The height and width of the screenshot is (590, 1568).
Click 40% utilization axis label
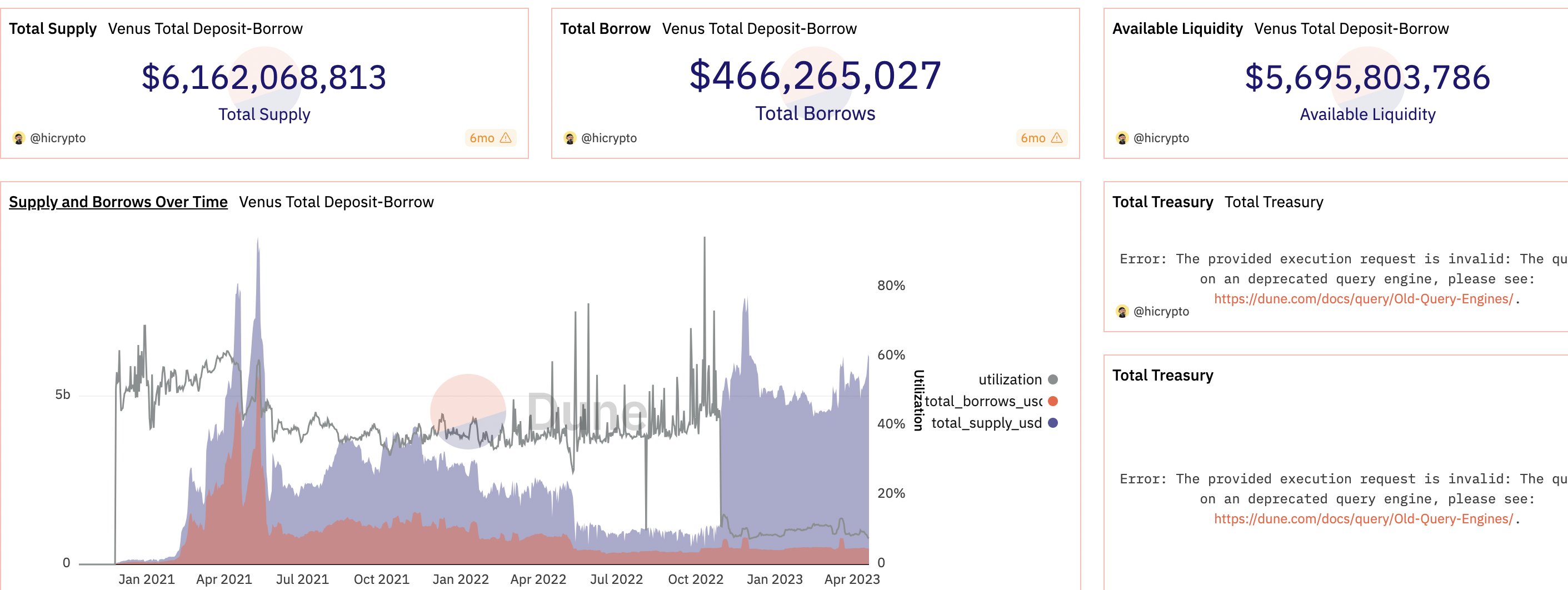(891, 424)
